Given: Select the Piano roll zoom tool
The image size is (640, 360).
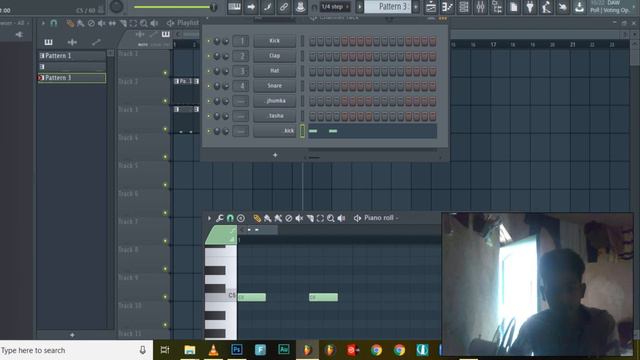Looking at the screenshot, I should click(331, 218).
